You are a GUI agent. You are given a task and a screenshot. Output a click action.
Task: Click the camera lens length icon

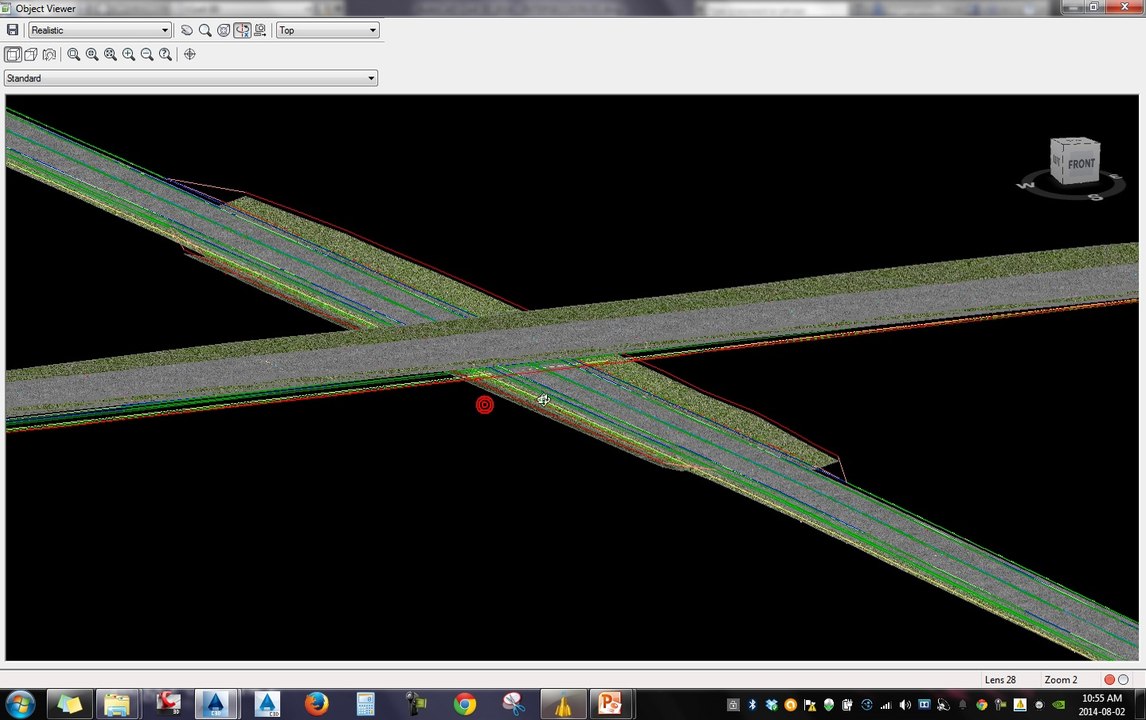49,54
